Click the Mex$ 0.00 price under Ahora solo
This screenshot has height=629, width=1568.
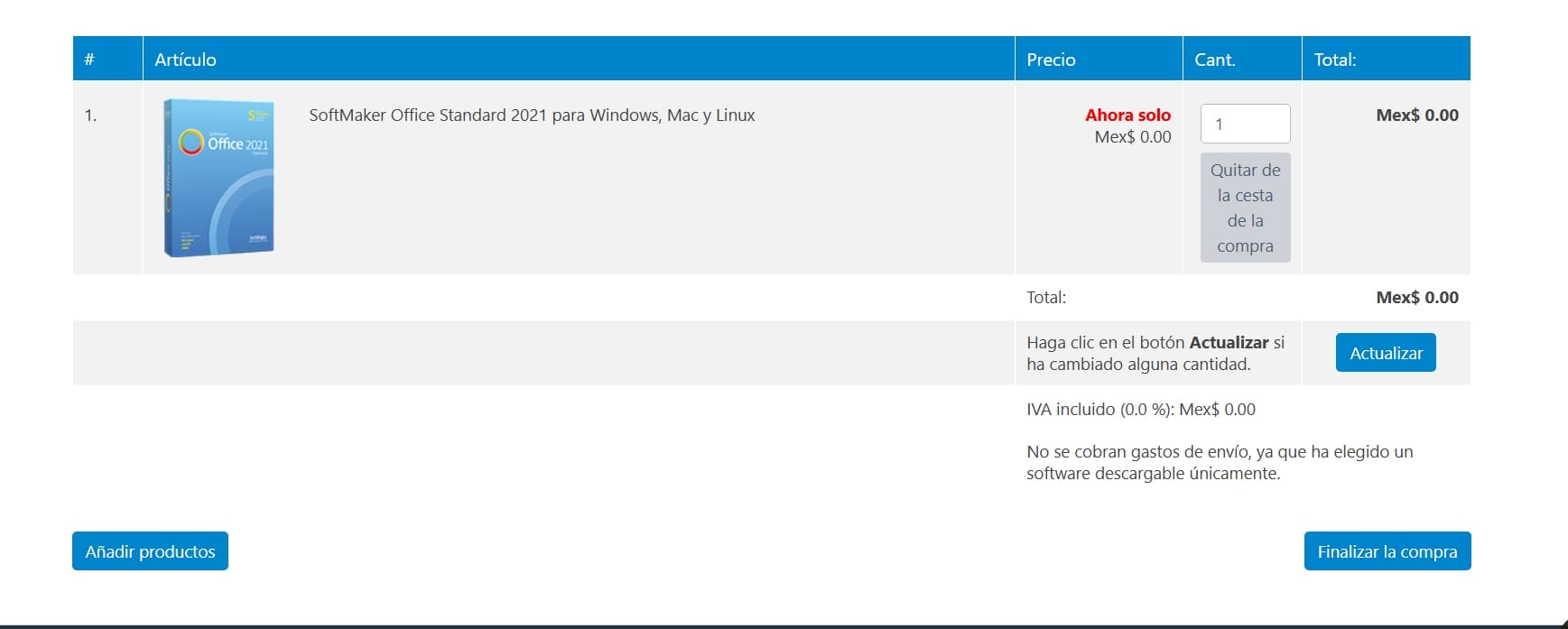point(1133,137)
